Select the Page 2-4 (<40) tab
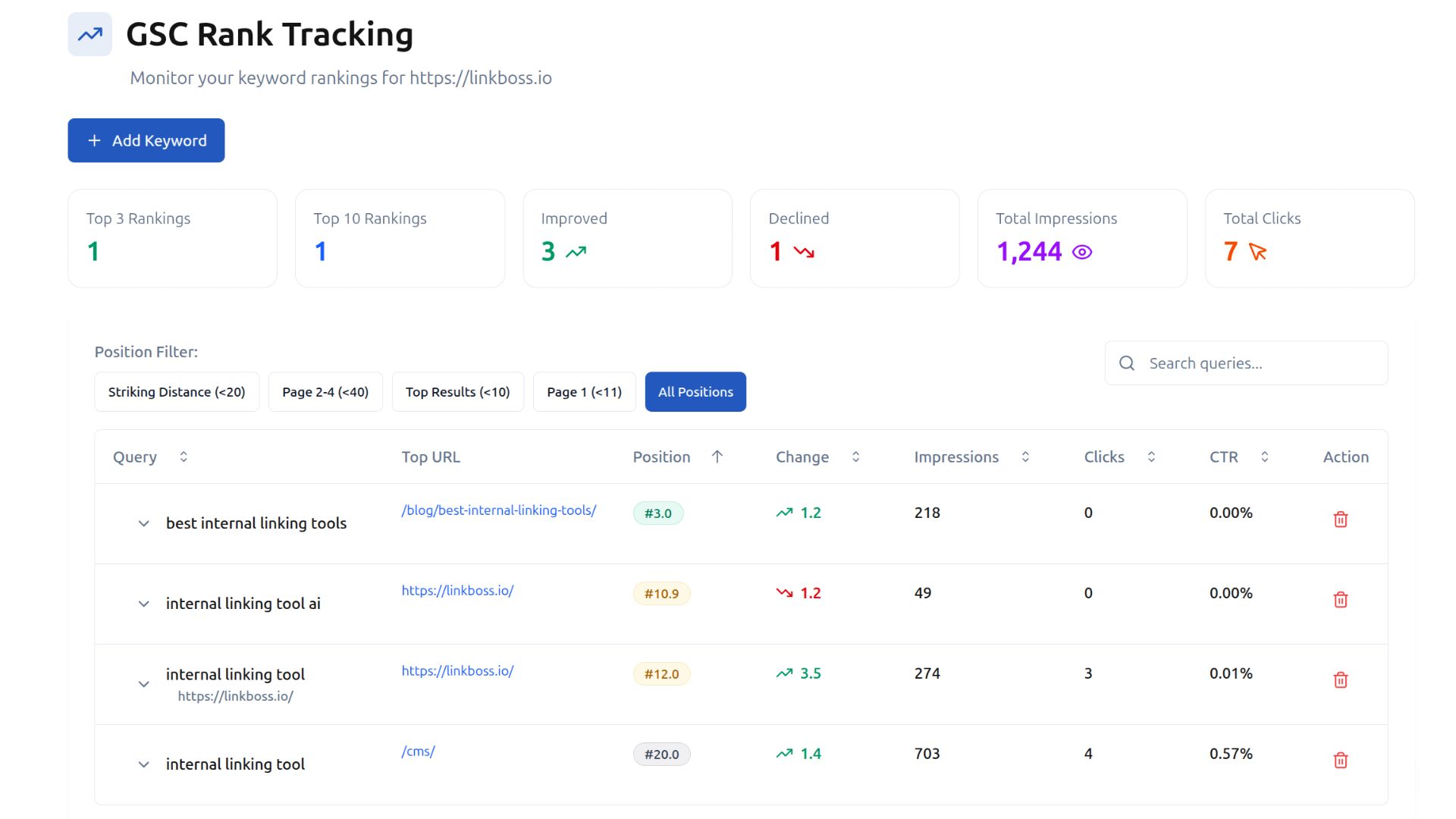The width and height of the screenshot is (1456, 819). (325, 391)
